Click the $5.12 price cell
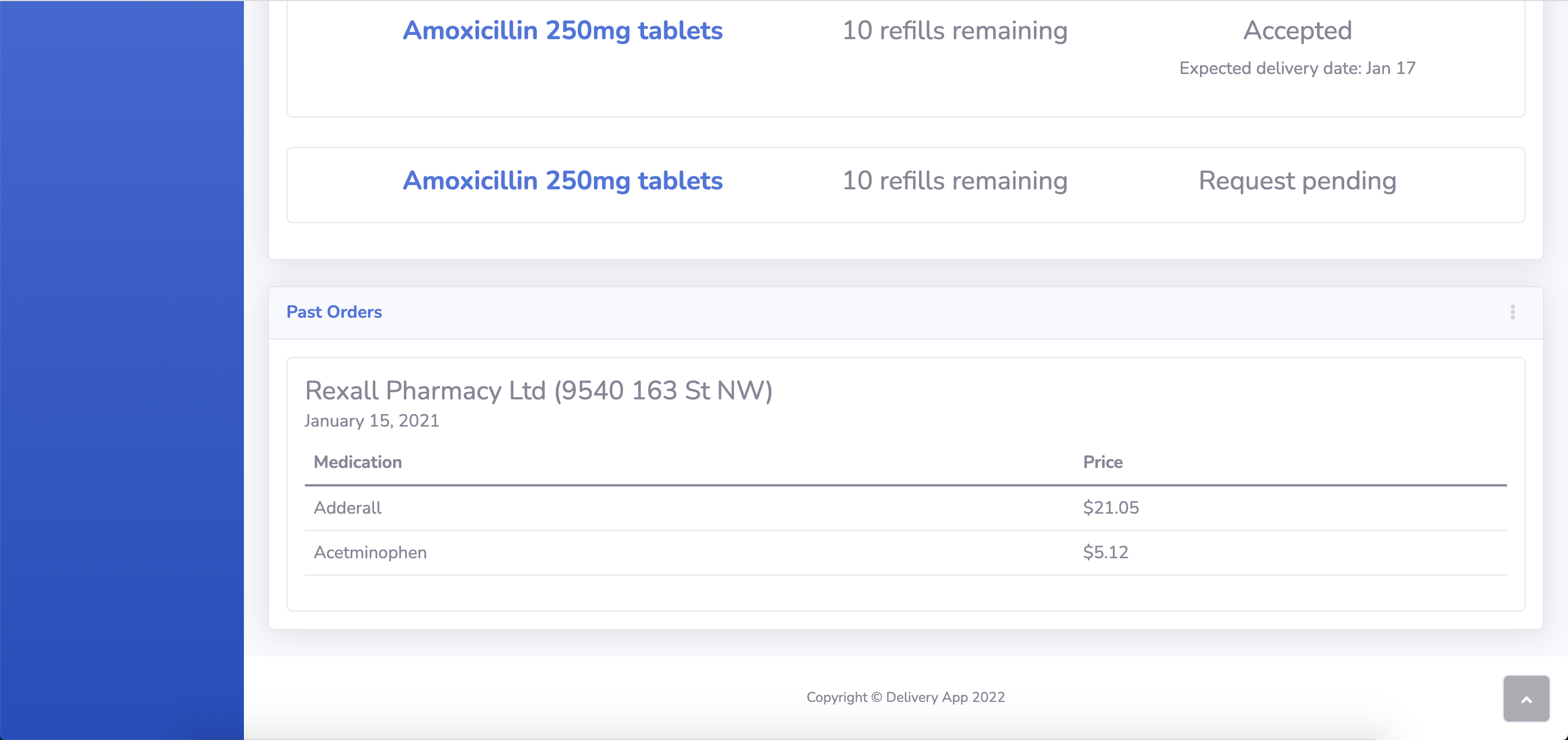Image resolution: width=1568 pixels, height=740 pixels. click(x=1105, y=553)
